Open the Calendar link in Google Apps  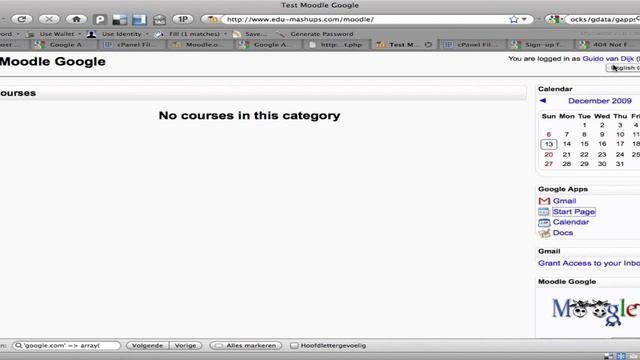pyautogui.click(x=571, y=222)
